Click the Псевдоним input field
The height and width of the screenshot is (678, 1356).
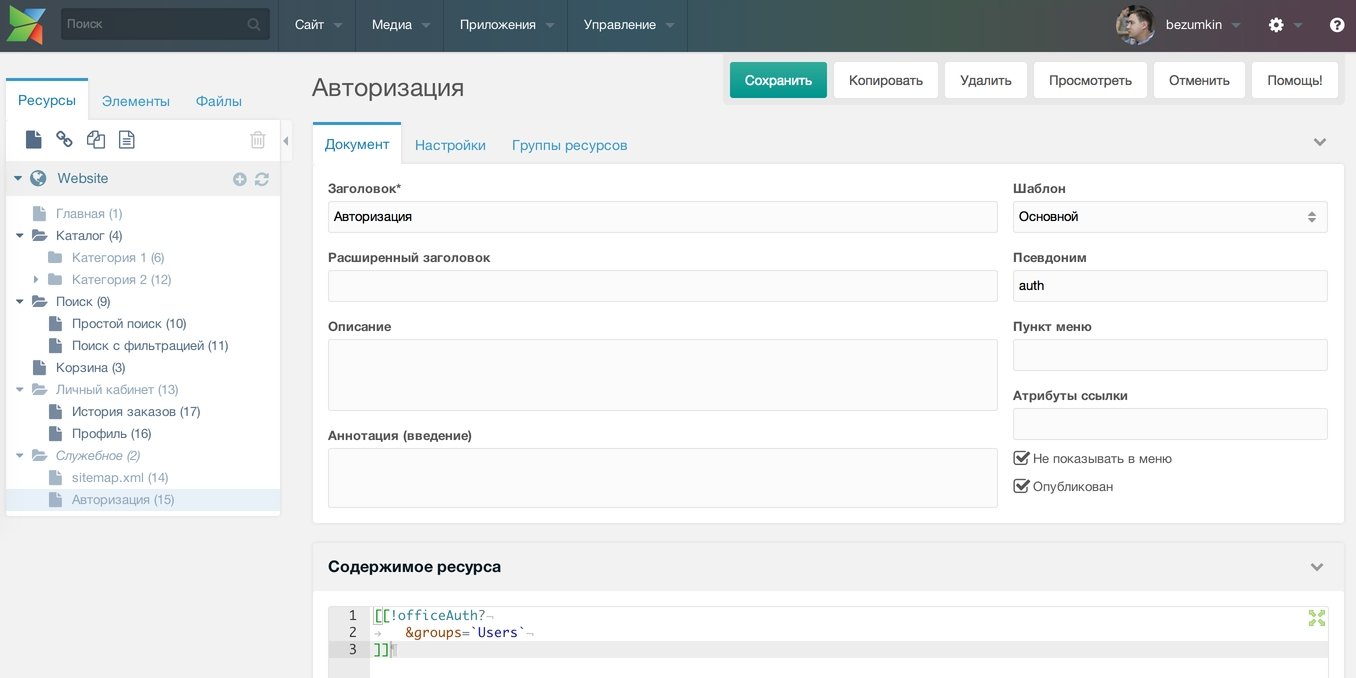pyautogui.click(x=1170, y=286)
